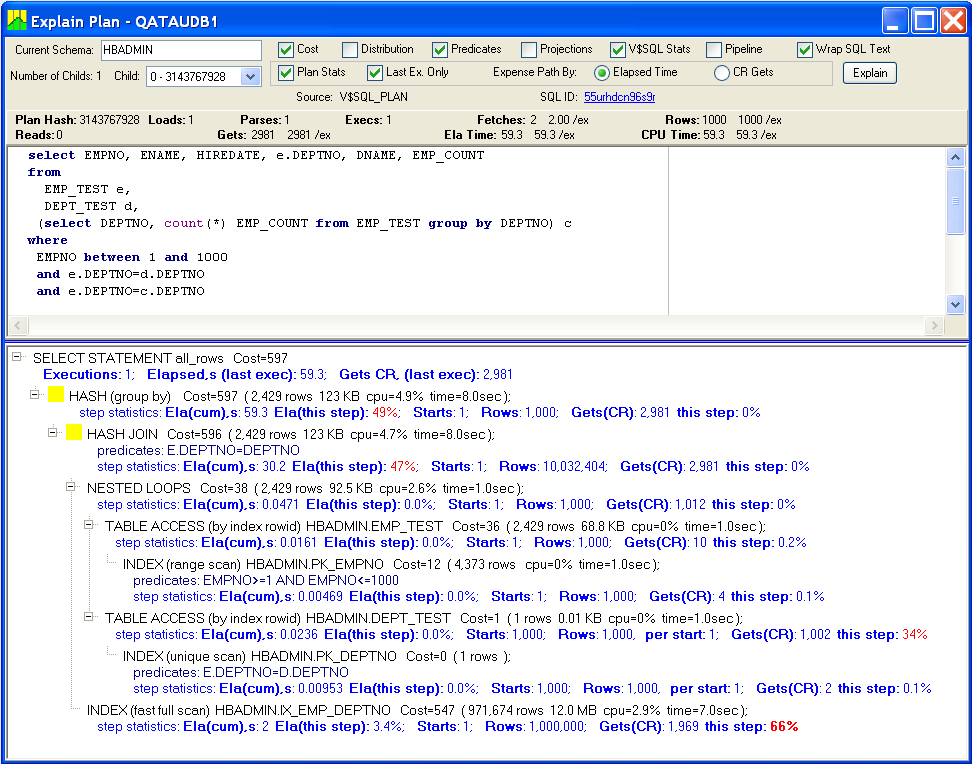The height and width of the screenshot is (764, 972).
Task: Select the SELECT STATEMENT all_rows row
Action: click(x=160, y=358)
